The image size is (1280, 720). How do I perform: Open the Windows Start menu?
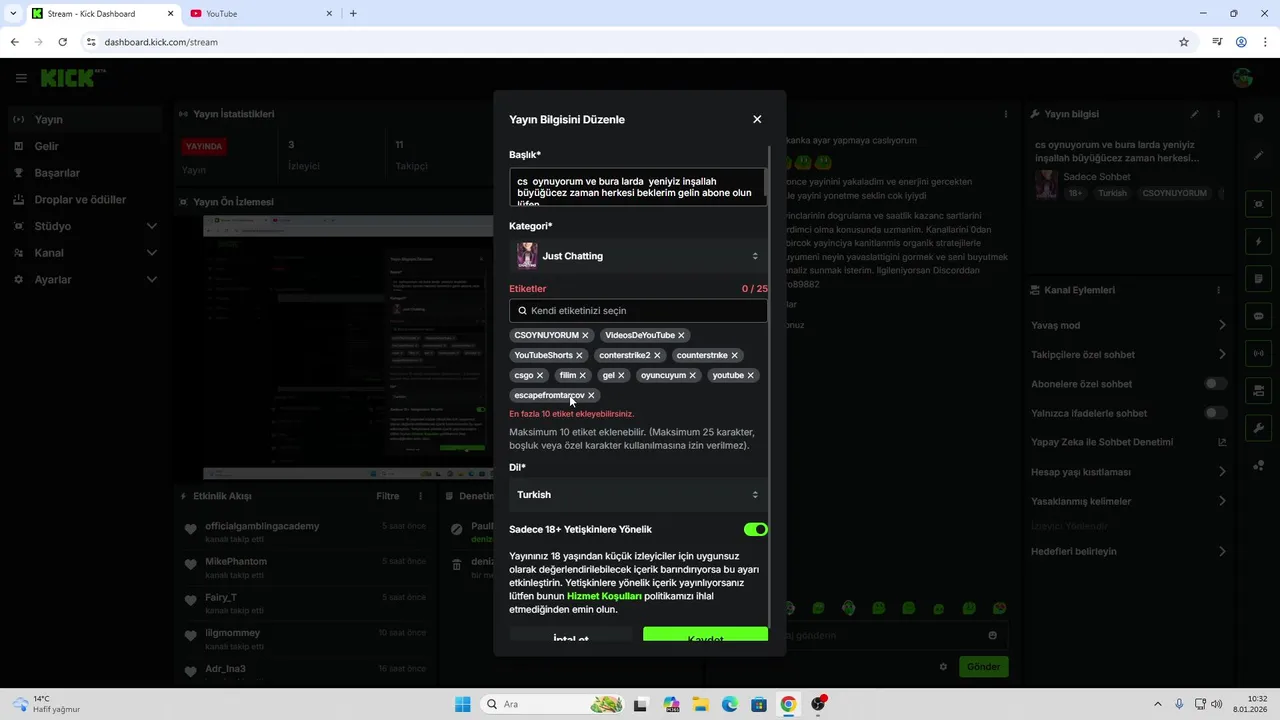click(x=462, y=704)
